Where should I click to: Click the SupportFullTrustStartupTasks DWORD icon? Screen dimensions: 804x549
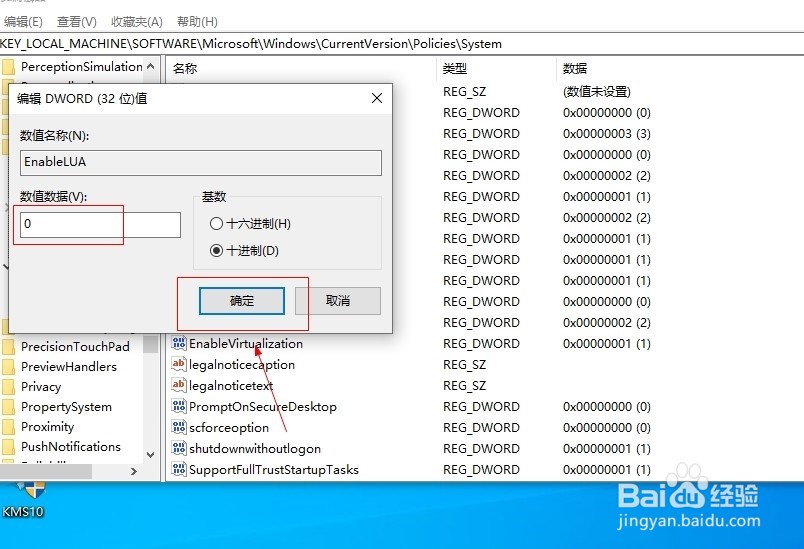(x=178, y=469)
